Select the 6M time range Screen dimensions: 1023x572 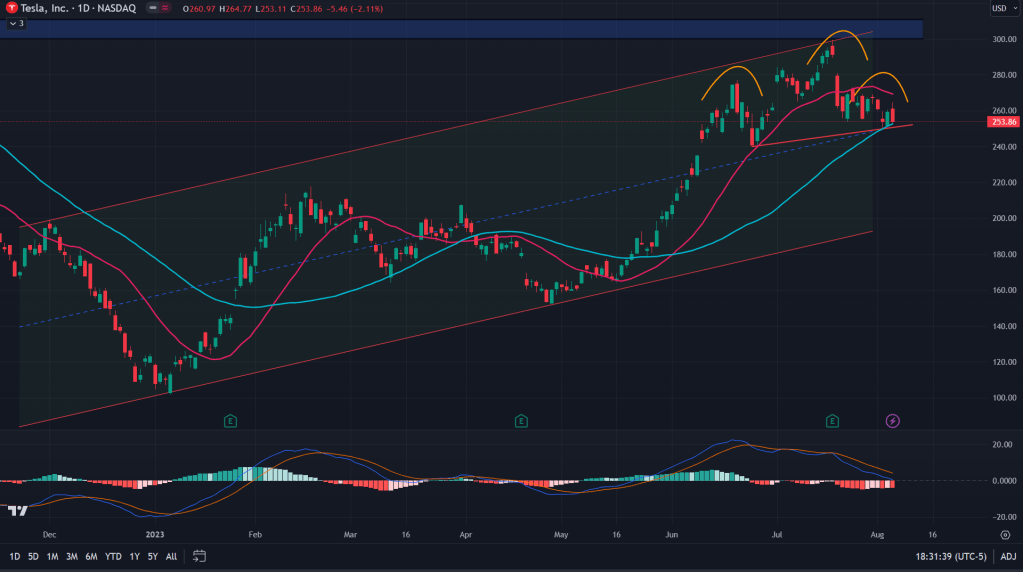pos(91,556)
